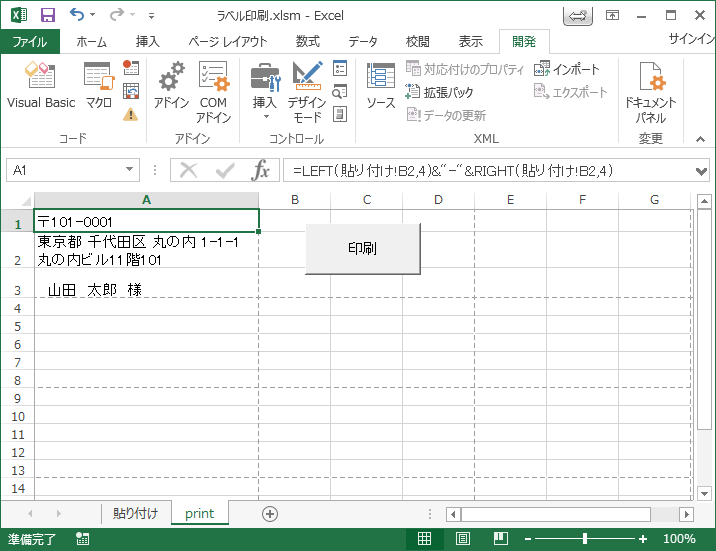The width and height of the screenshot is (716, 551).
Task: Open control properties icon
Action: 340,68
